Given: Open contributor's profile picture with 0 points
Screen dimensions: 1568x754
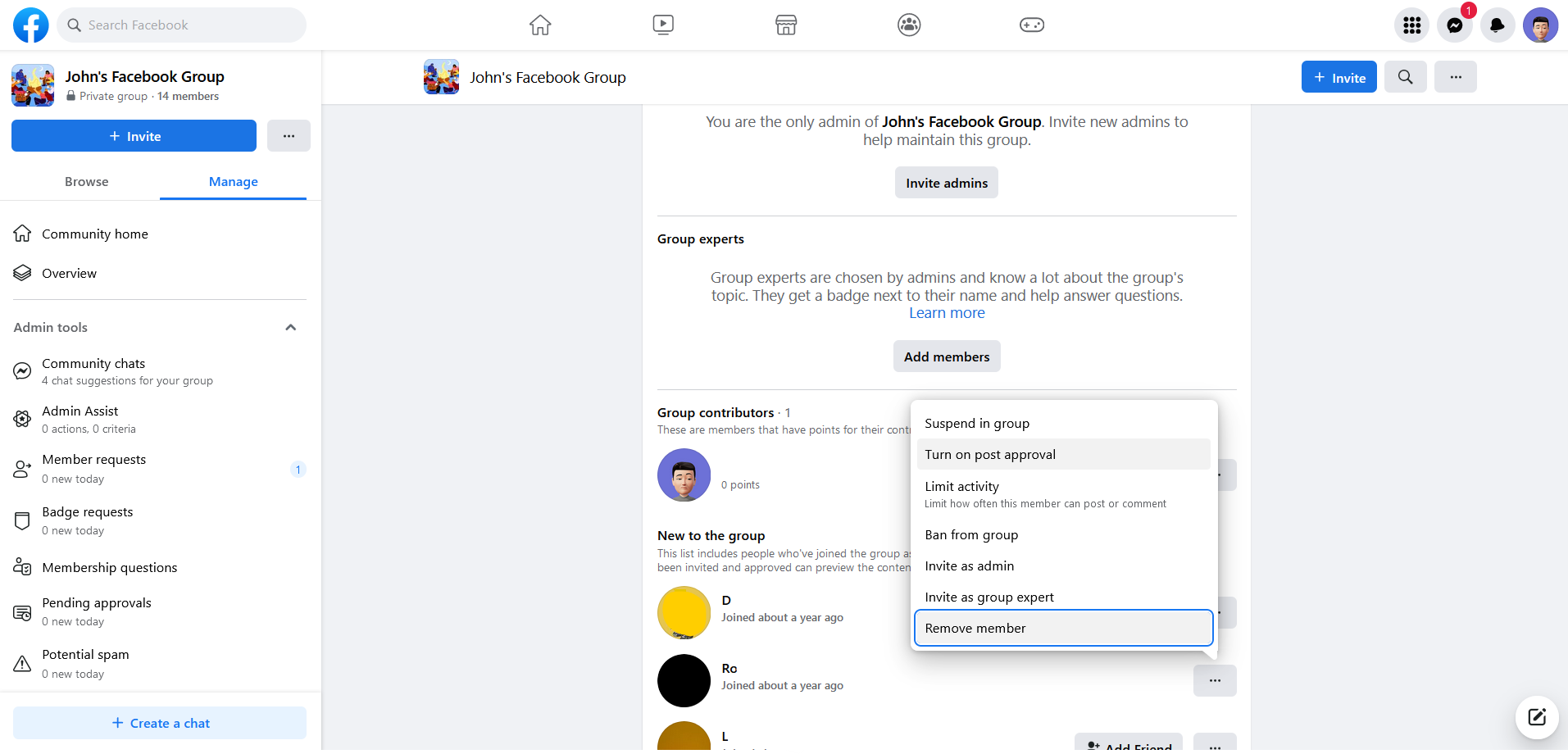Looking at the screenshot, I should pyautogui.click(x=684, y=475).
